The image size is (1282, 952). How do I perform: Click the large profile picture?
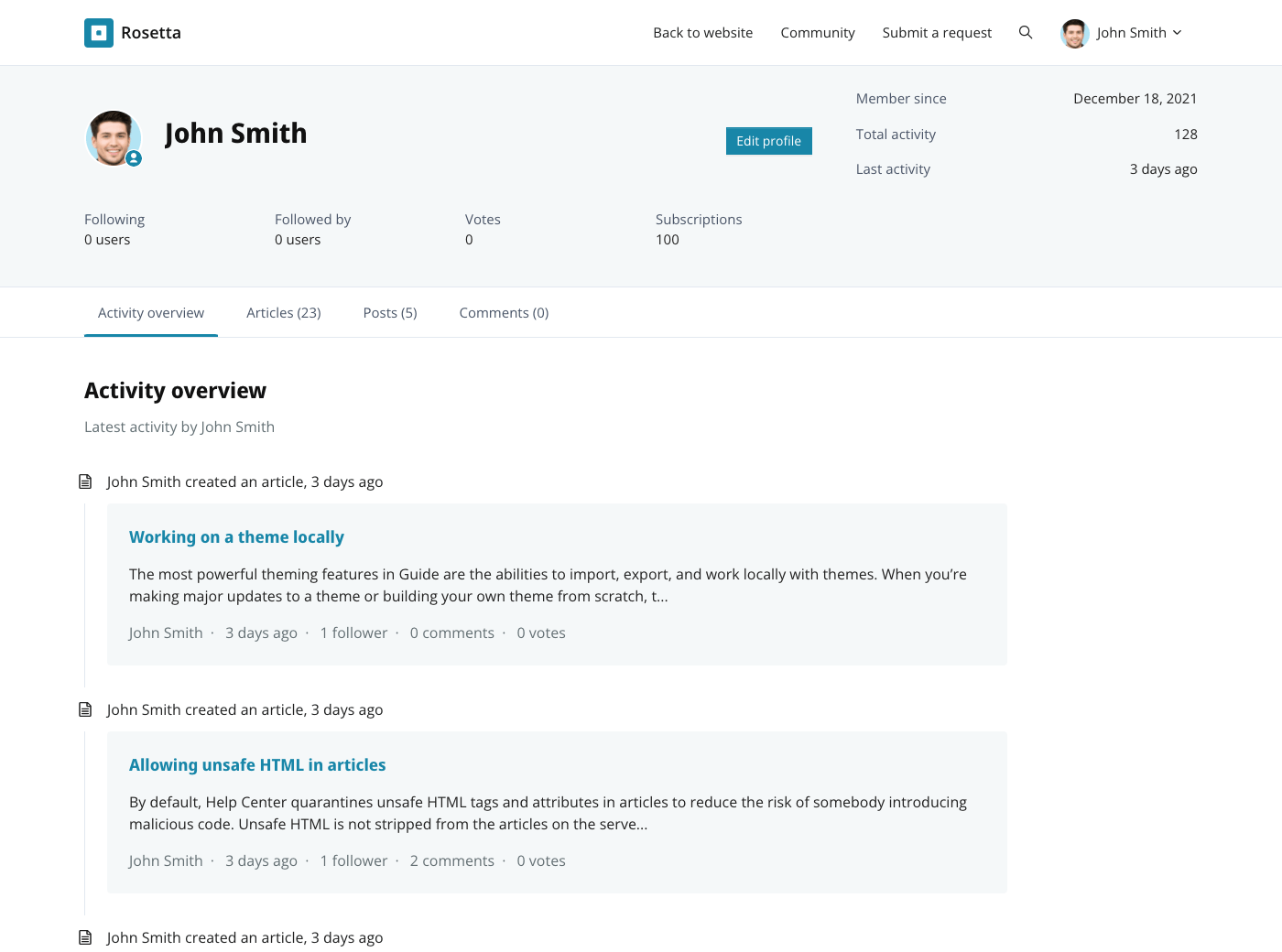tap(113, 138)
